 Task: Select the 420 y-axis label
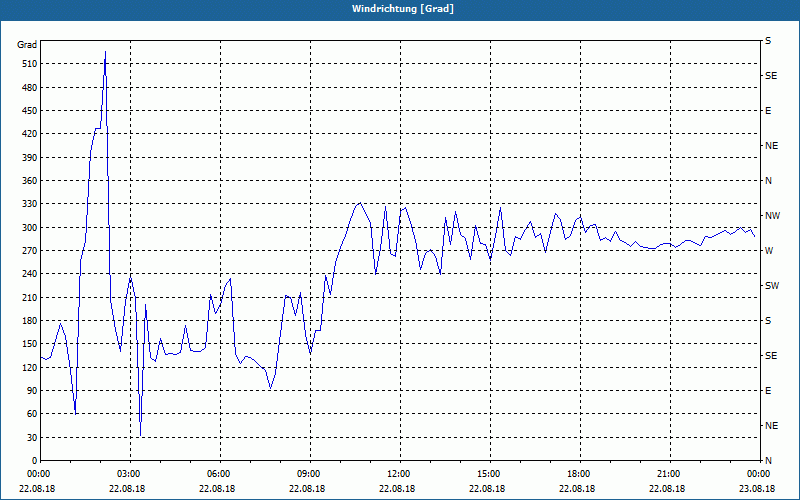point(30,134)
